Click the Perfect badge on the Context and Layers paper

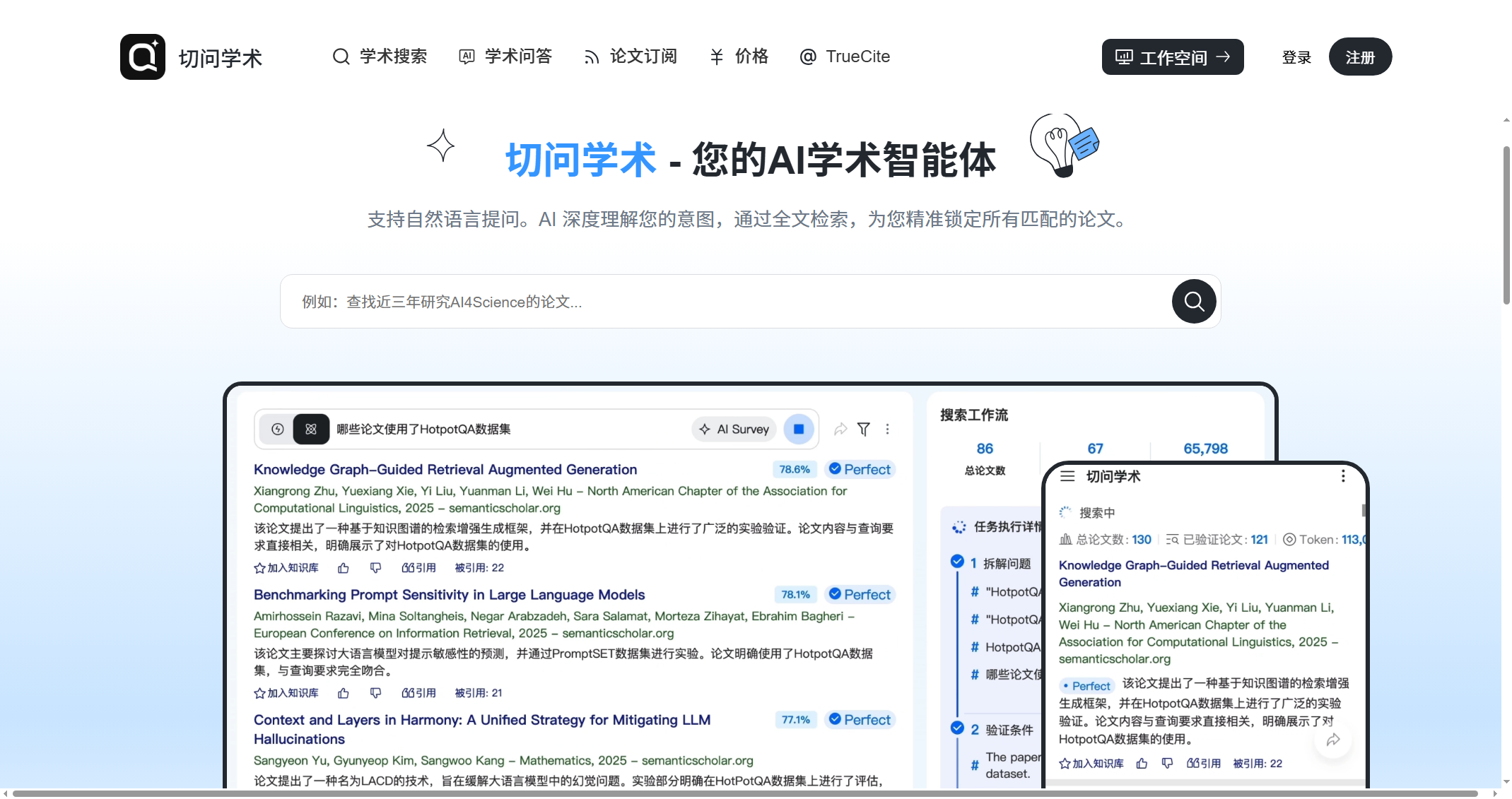[860, 719]
